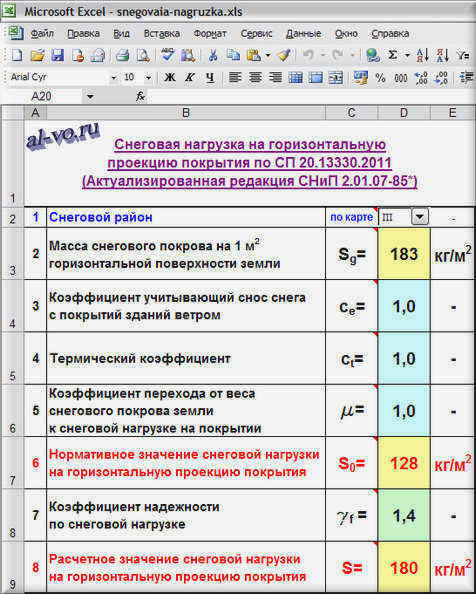Open the Permission document icon
476x594 pixels.
click(x=78, y=56)
